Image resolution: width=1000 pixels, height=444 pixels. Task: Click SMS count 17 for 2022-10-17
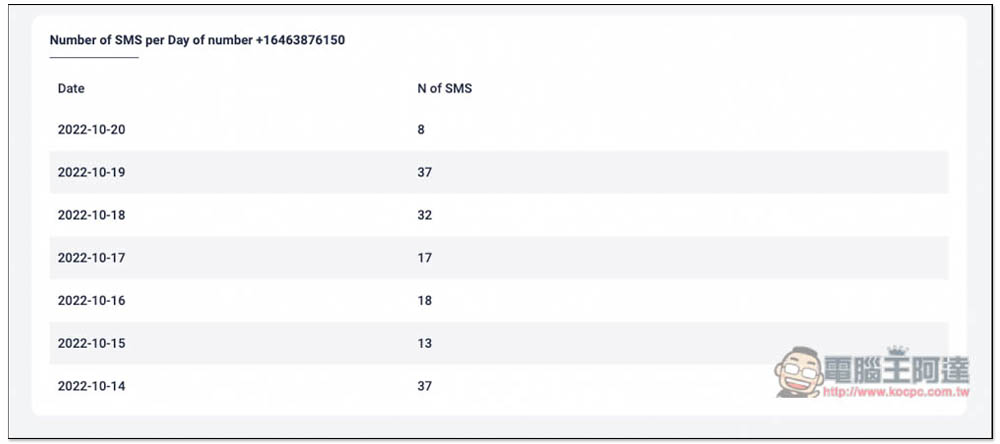pyautogui.click(x=424, y=258)
